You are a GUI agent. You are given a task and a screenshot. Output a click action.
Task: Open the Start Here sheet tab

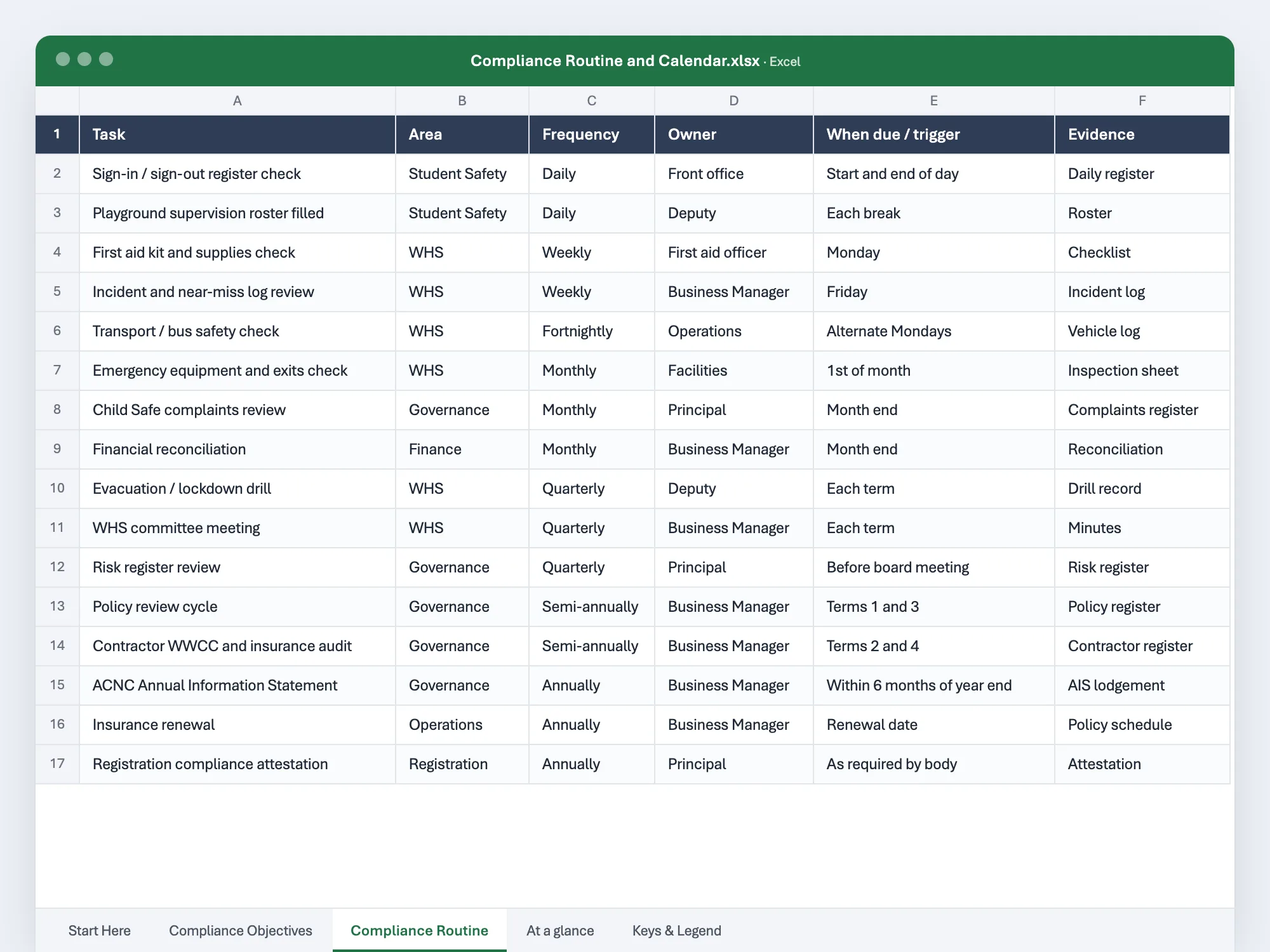[99, 930]
